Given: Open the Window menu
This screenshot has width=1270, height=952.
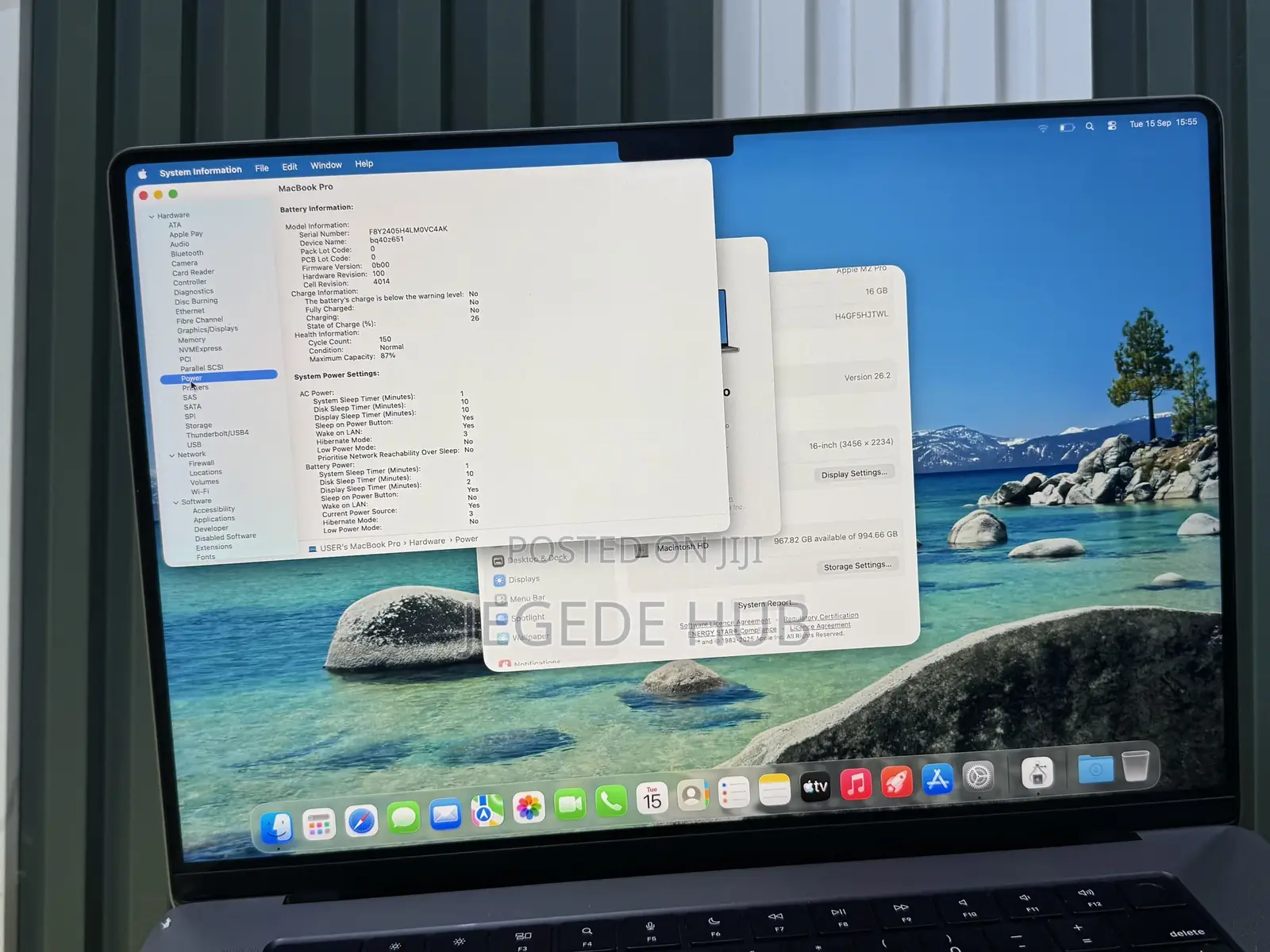Looking at the screenshot, I should (x=326, y=165).
